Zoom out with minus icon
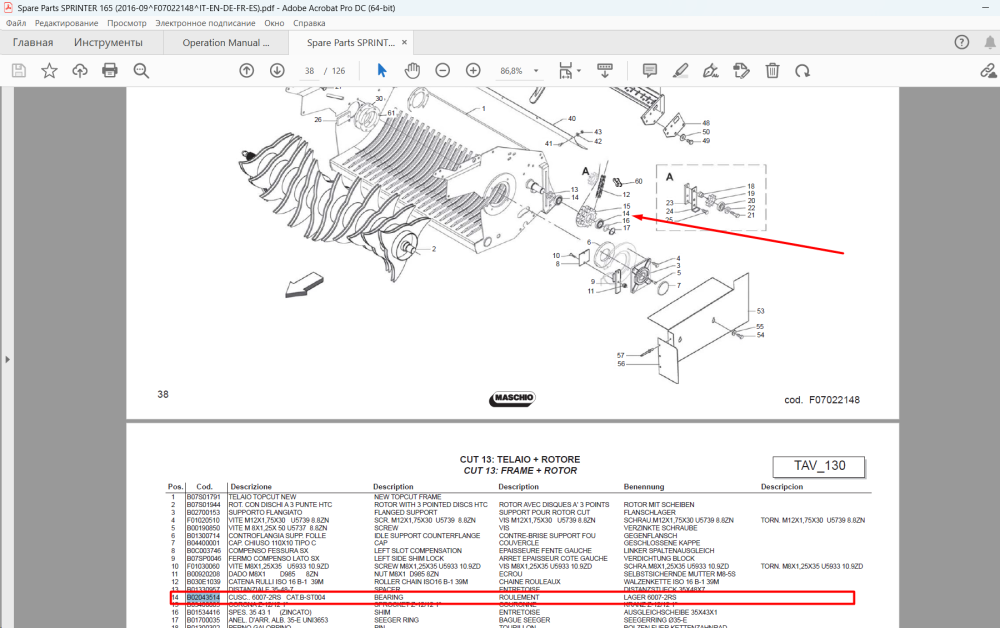This screenshot has width=1000, height=628. [x=443, y=71]
